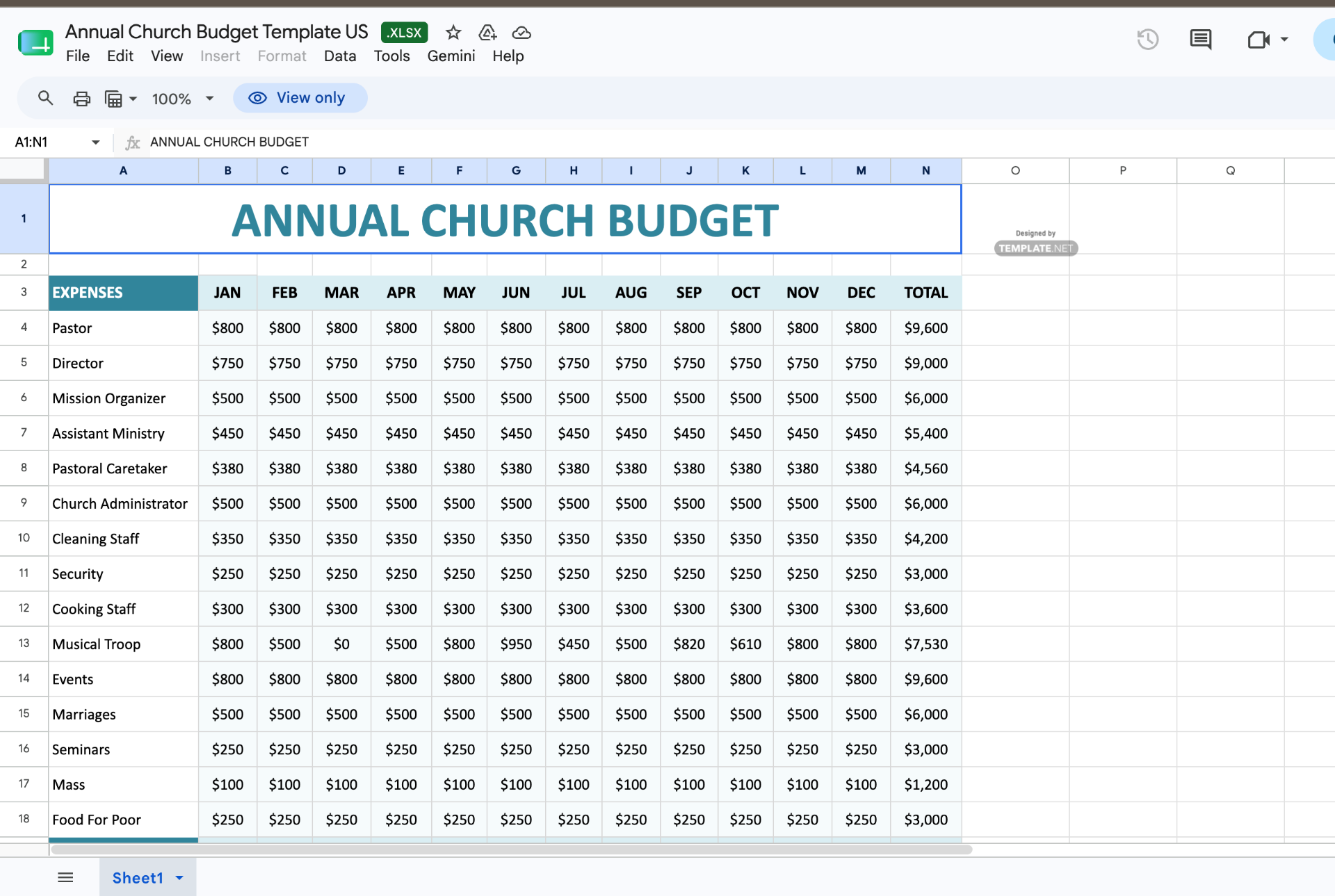Screen dimensions: 1335x896
Task: Click the Mass total $1,200 cell
Action: (x=925, y=785)
